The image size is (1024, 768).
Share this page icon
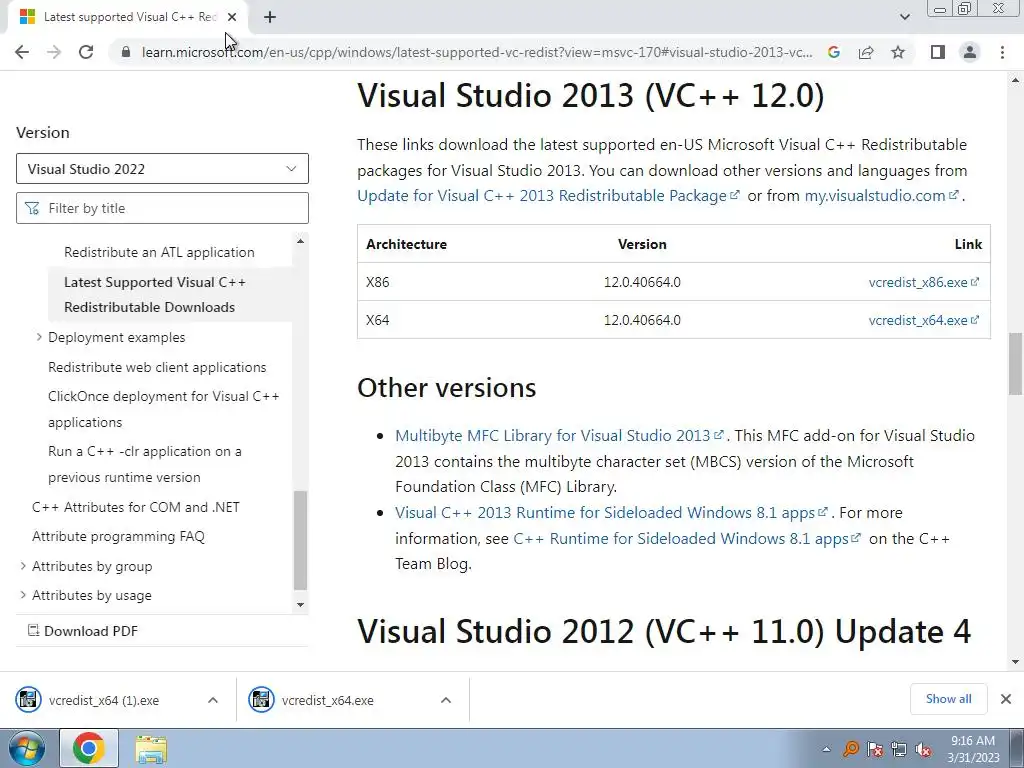[x=866, y=52]
